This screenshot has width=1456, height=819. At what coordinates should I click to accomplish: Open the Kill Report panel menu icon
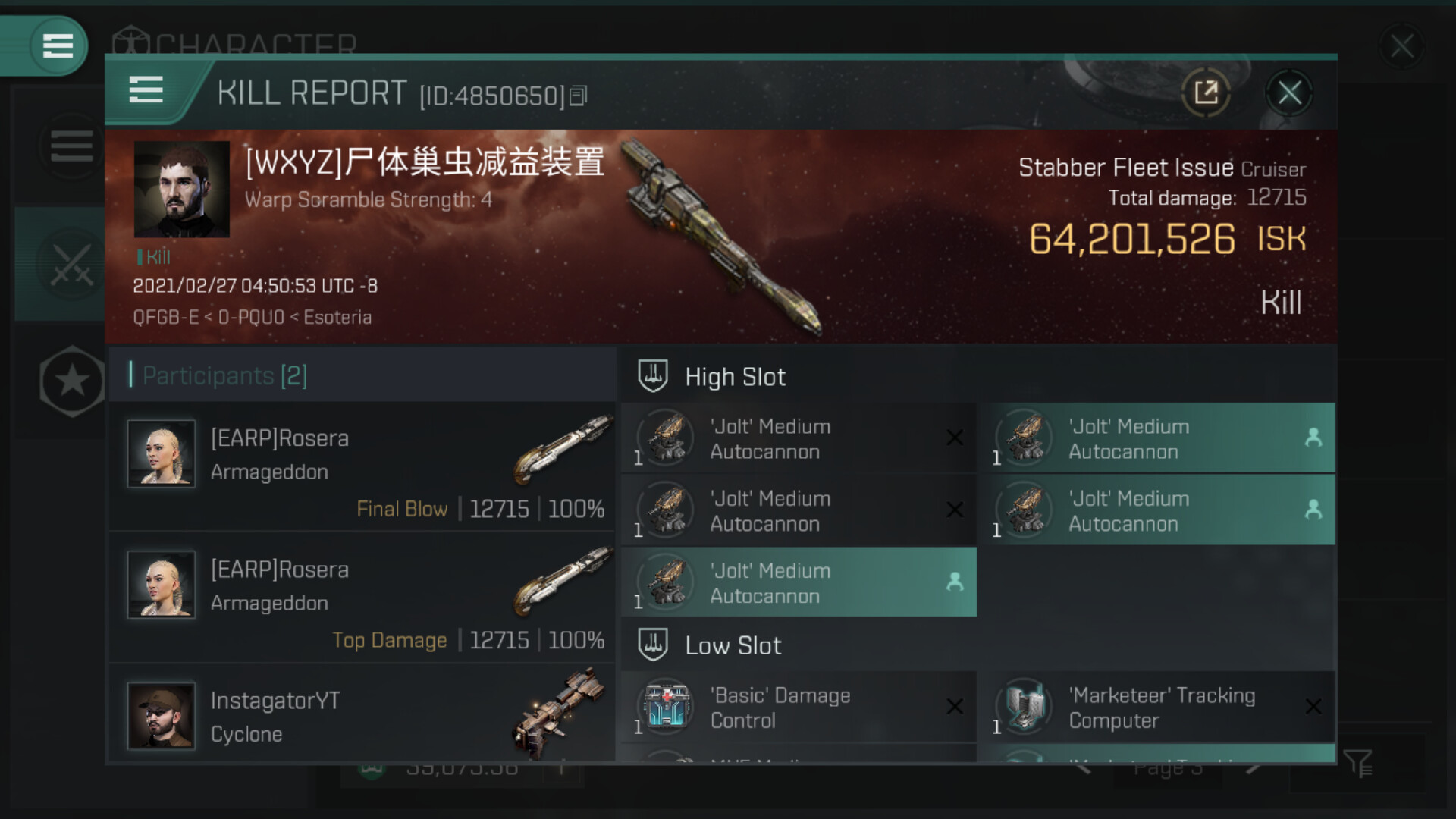(x=146, y=89)
